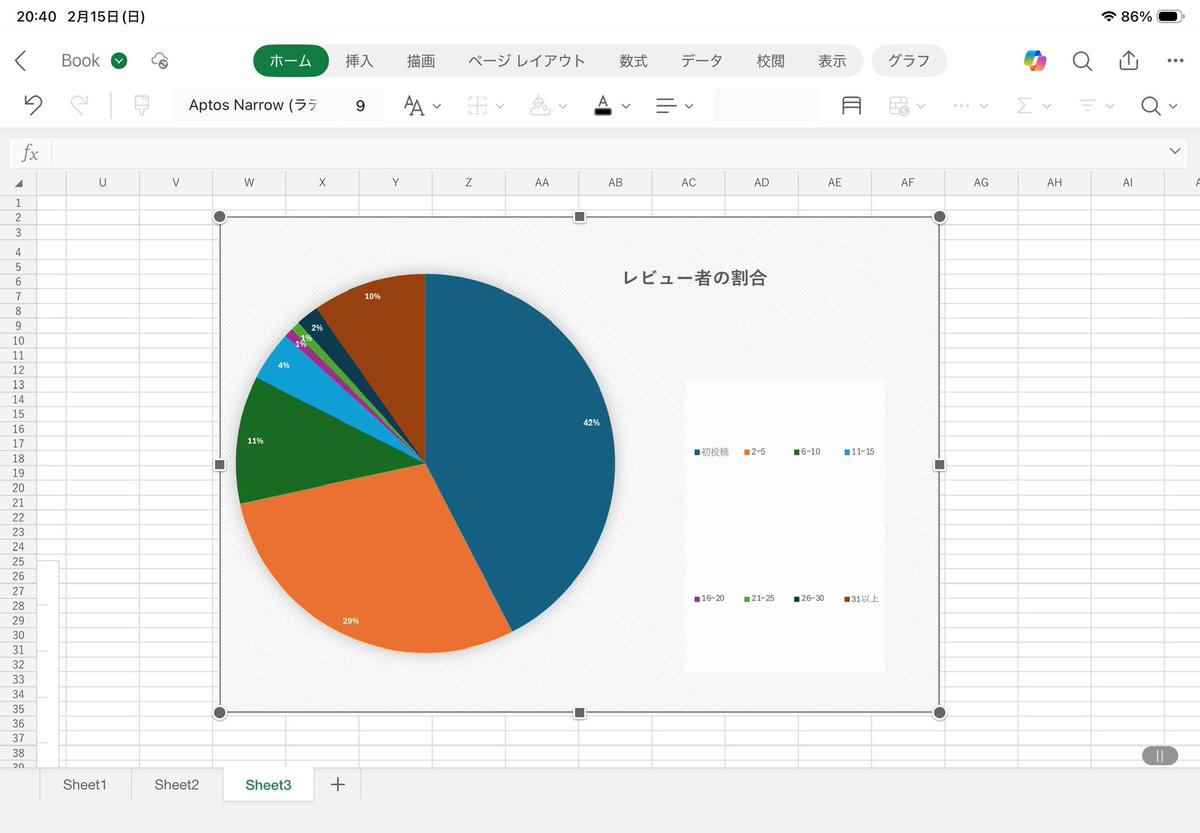Apply the font color A button

[x=603, y=105]
